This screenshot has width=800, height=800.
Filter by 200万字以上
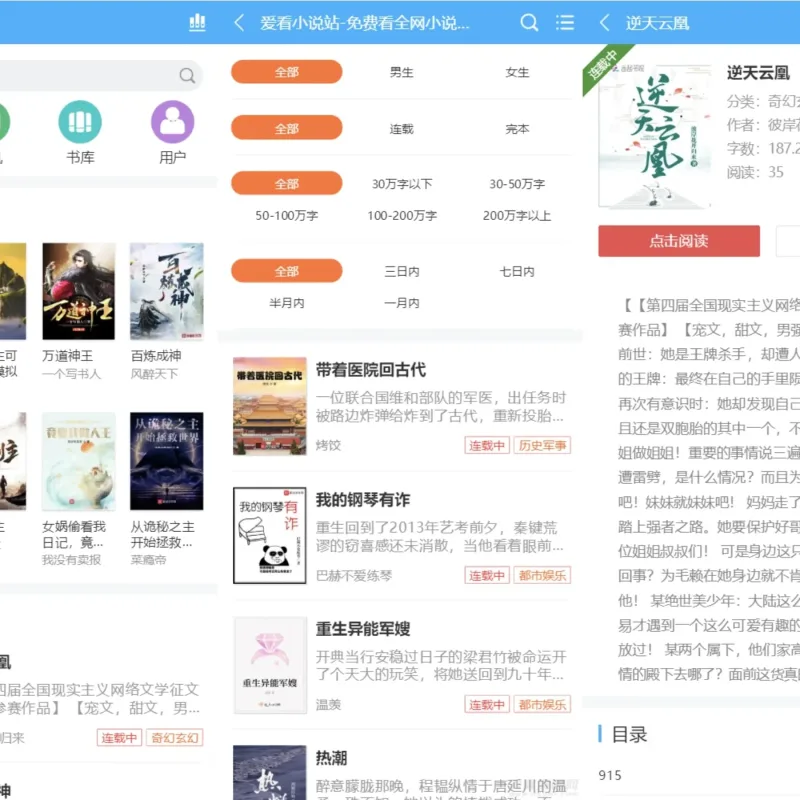pyautogui.click(x=517, y=215)
